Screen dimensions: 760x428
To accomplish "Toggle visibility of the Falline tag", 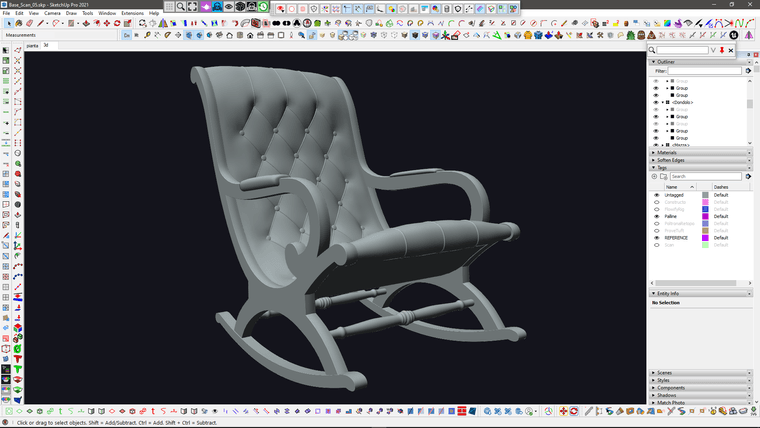I will 657,216.
